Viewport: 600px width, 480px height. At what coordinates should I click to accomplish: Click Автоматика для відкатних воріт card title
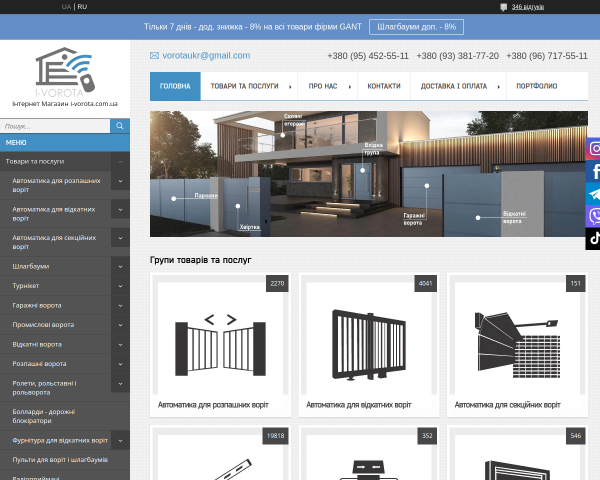coord(359,405)
